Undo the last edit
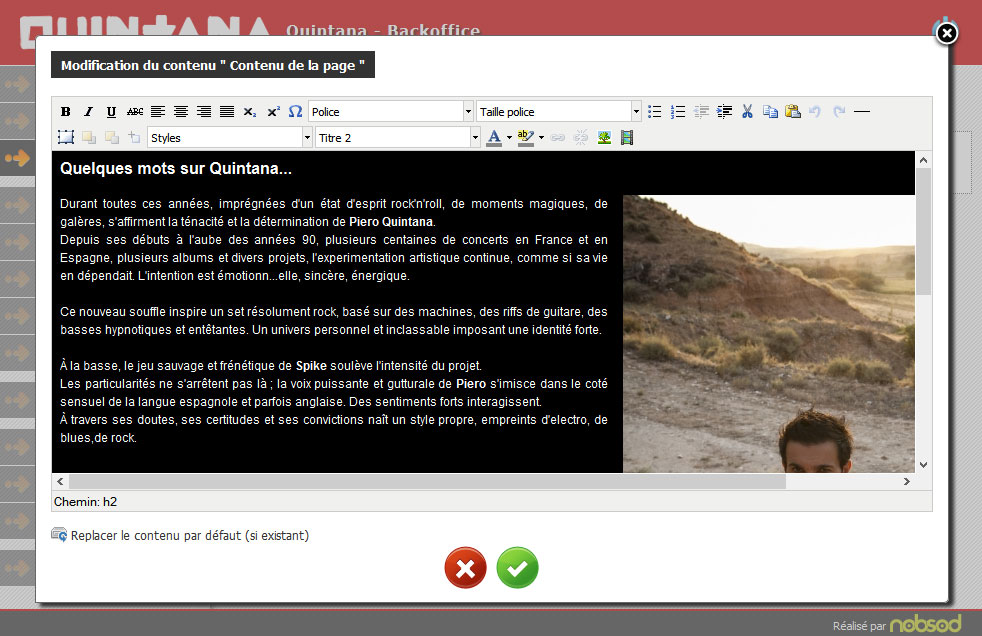Screen dimensions: 982x636 point(815,111)
